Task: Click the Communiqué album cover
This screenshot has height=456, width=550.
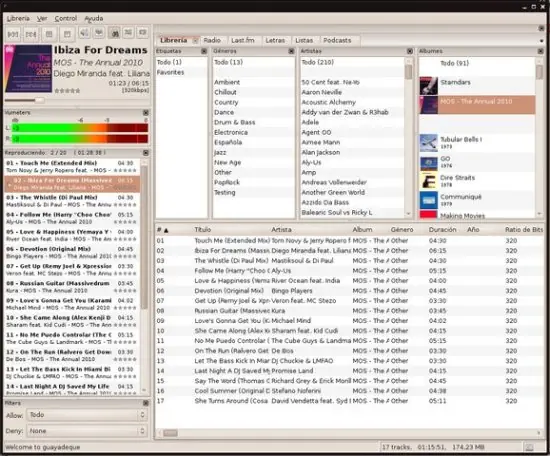Action: pos(429,200)
